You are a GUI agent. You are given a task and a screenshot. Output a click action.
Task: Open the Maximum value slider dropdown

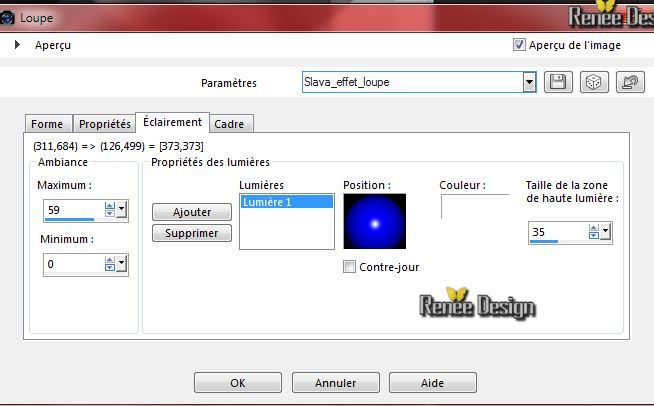(x=121, y=209)
